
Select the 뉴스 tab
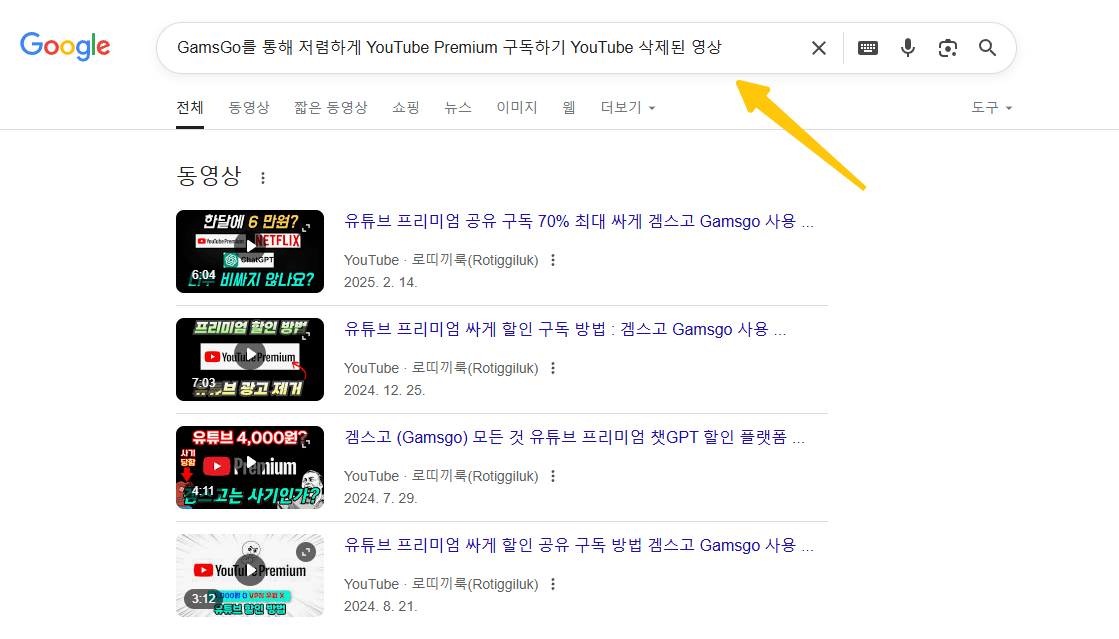458,108
